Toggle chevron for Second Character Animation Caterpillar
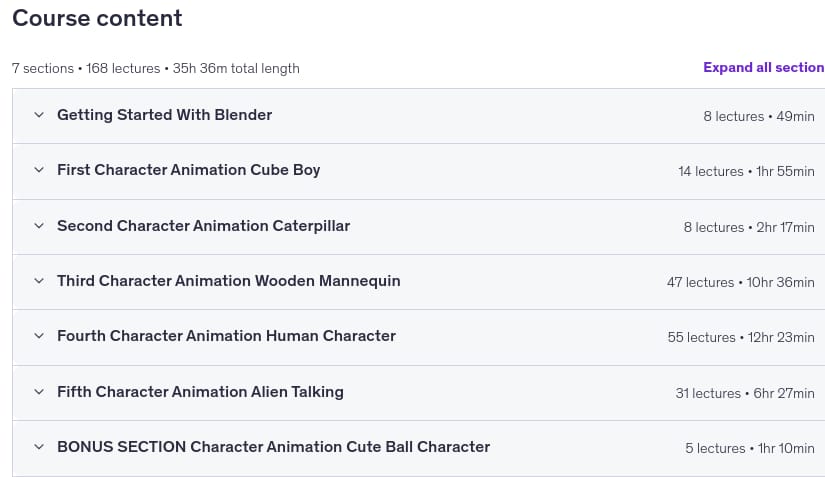Viewport: 825px width, 477px height. (39, 226)
